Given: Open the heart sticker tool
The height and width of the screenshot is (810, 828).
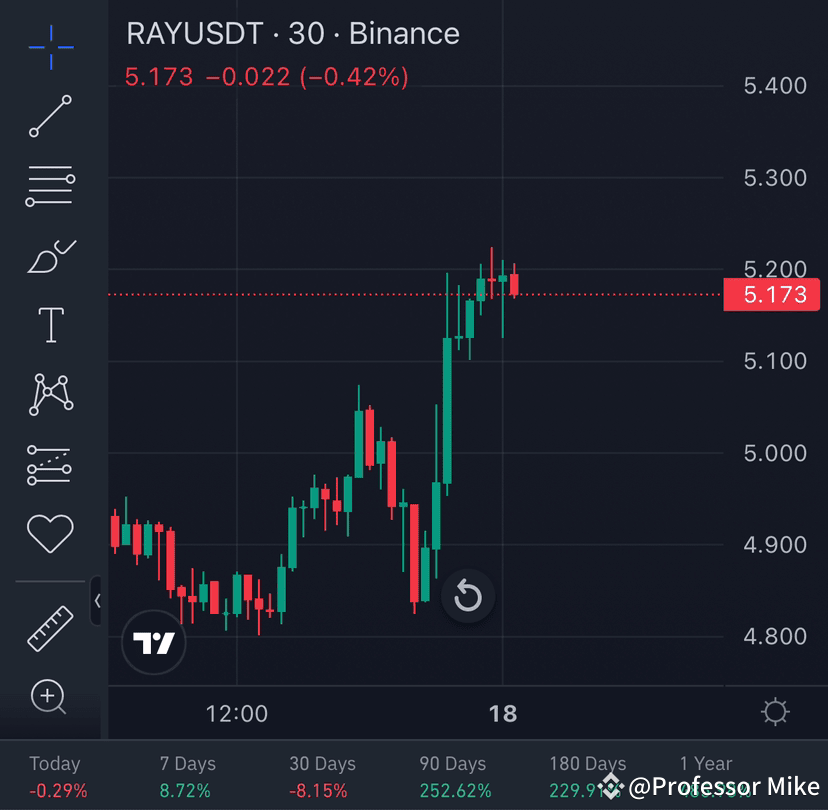Looking at the screenshot, I should click(x=50, y=533).
